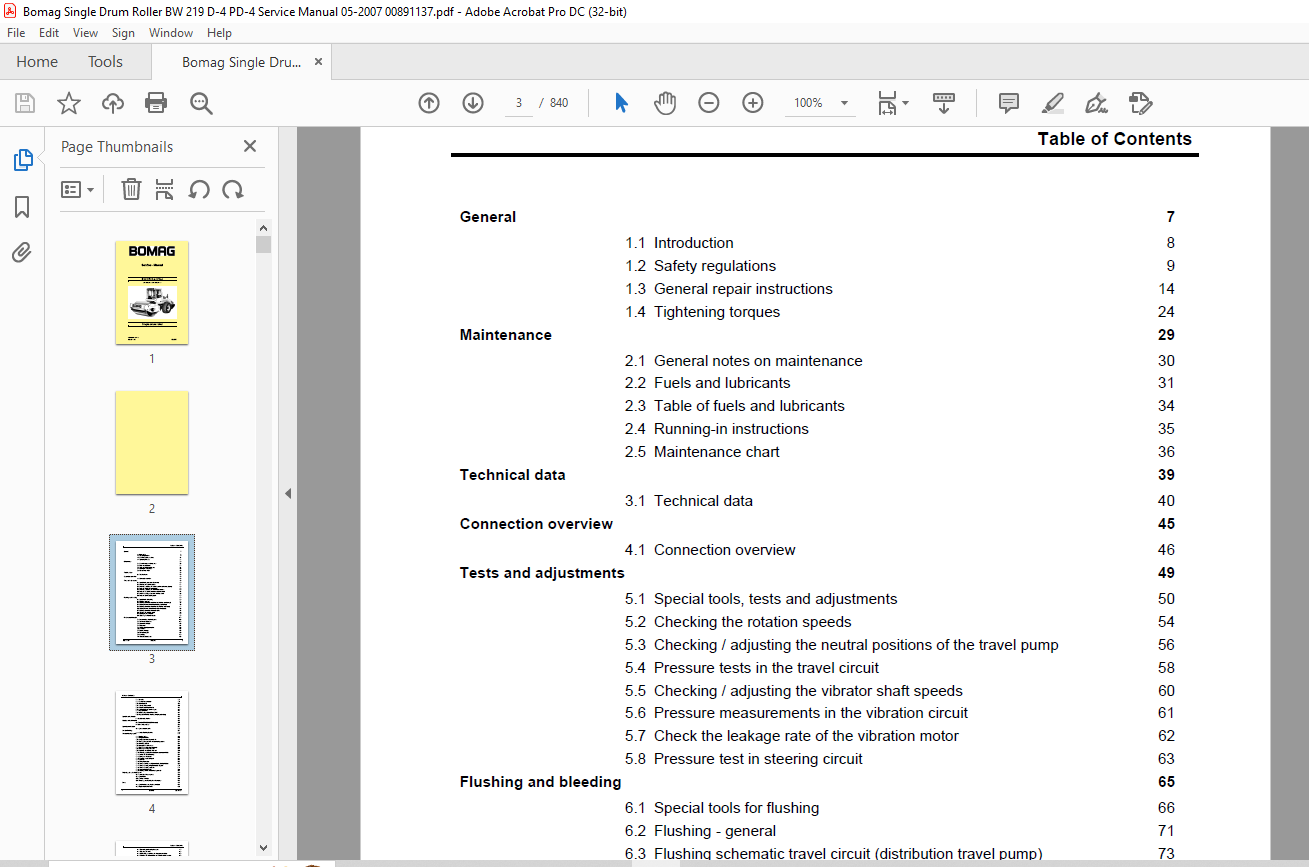Screen dimensions: 1309x867
Task: Click '1.2 Safety regulations' entry
Action: click(701, 266)
